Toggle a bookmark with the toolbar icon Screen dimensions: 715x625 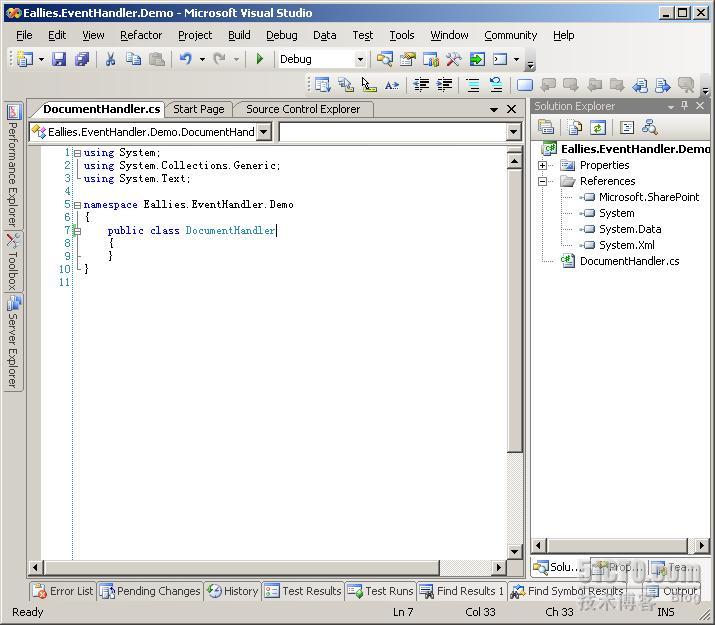point(524,85)
